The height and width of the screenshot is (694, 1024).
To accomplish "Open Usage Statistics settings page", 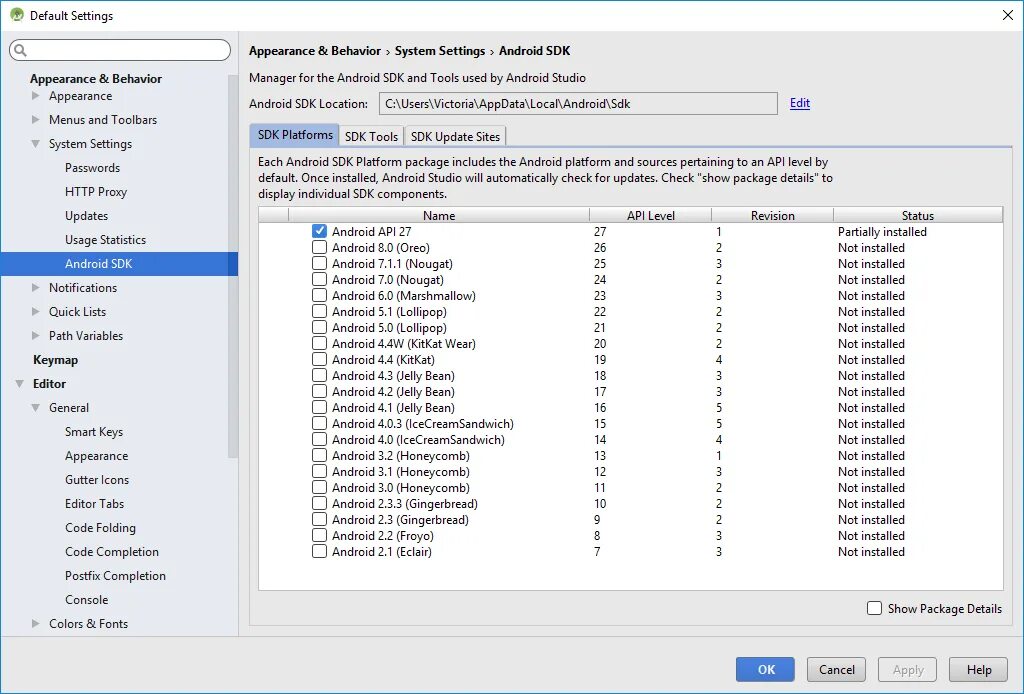I will (105, 240).
